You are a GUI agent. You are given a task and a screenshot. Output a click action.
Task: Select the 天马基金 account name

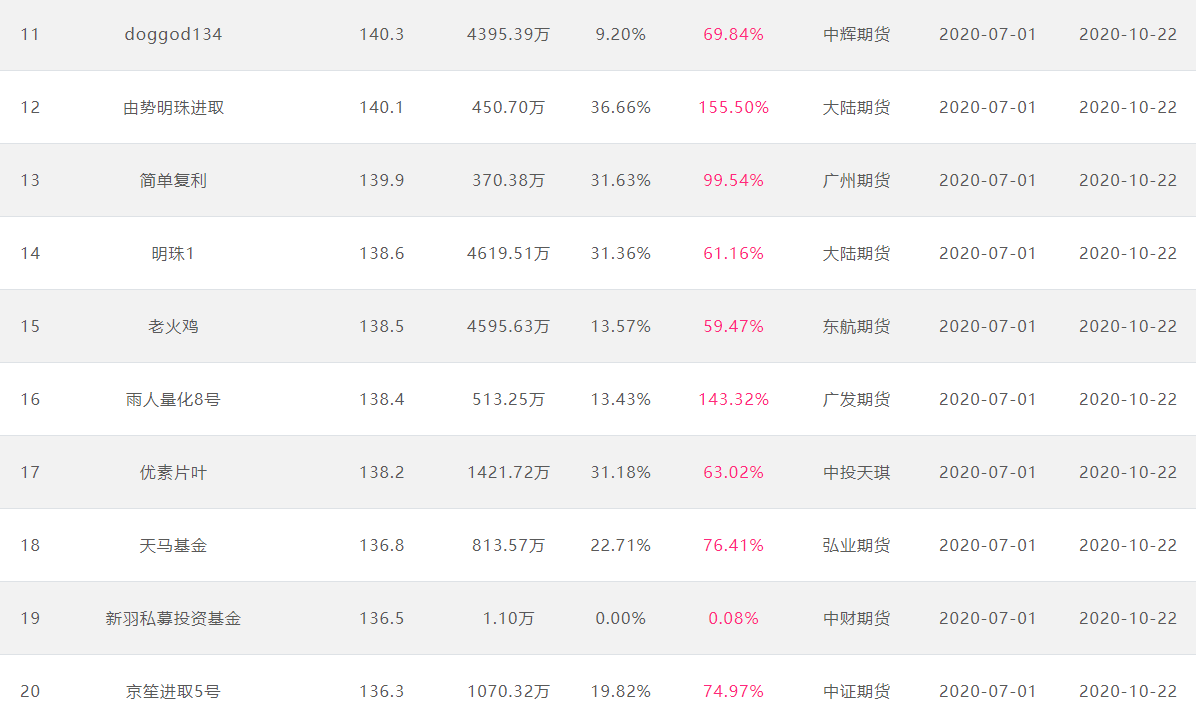[173, 545]
